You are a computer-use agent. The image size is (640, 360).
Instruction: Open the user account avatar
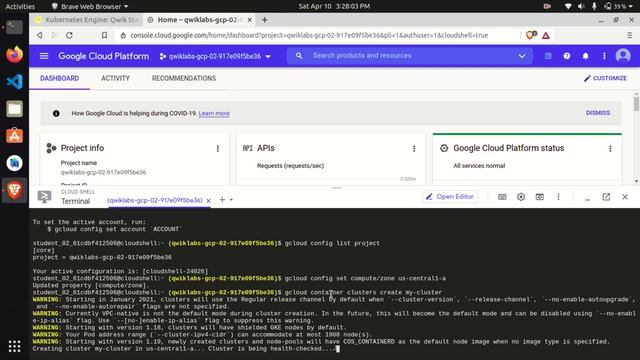pos(623,56)
